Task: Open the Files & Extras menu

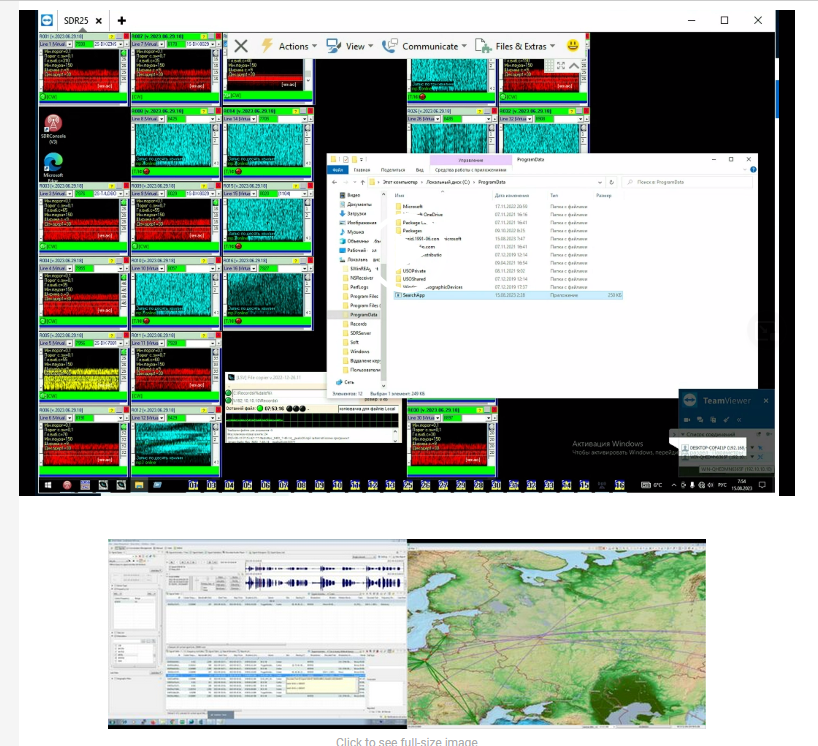Action: [515, 46]
